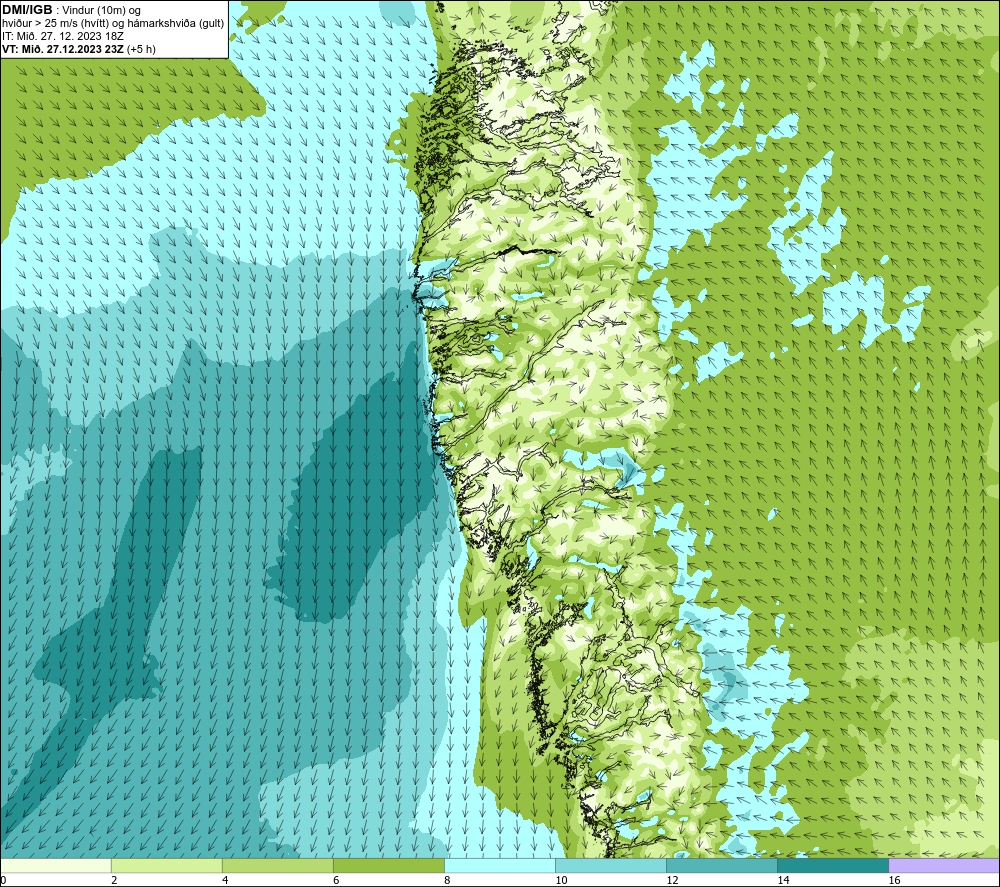Click the legend scale label 6
The width and height of the screenshot is (1000, 887).
tap(336, 880)
